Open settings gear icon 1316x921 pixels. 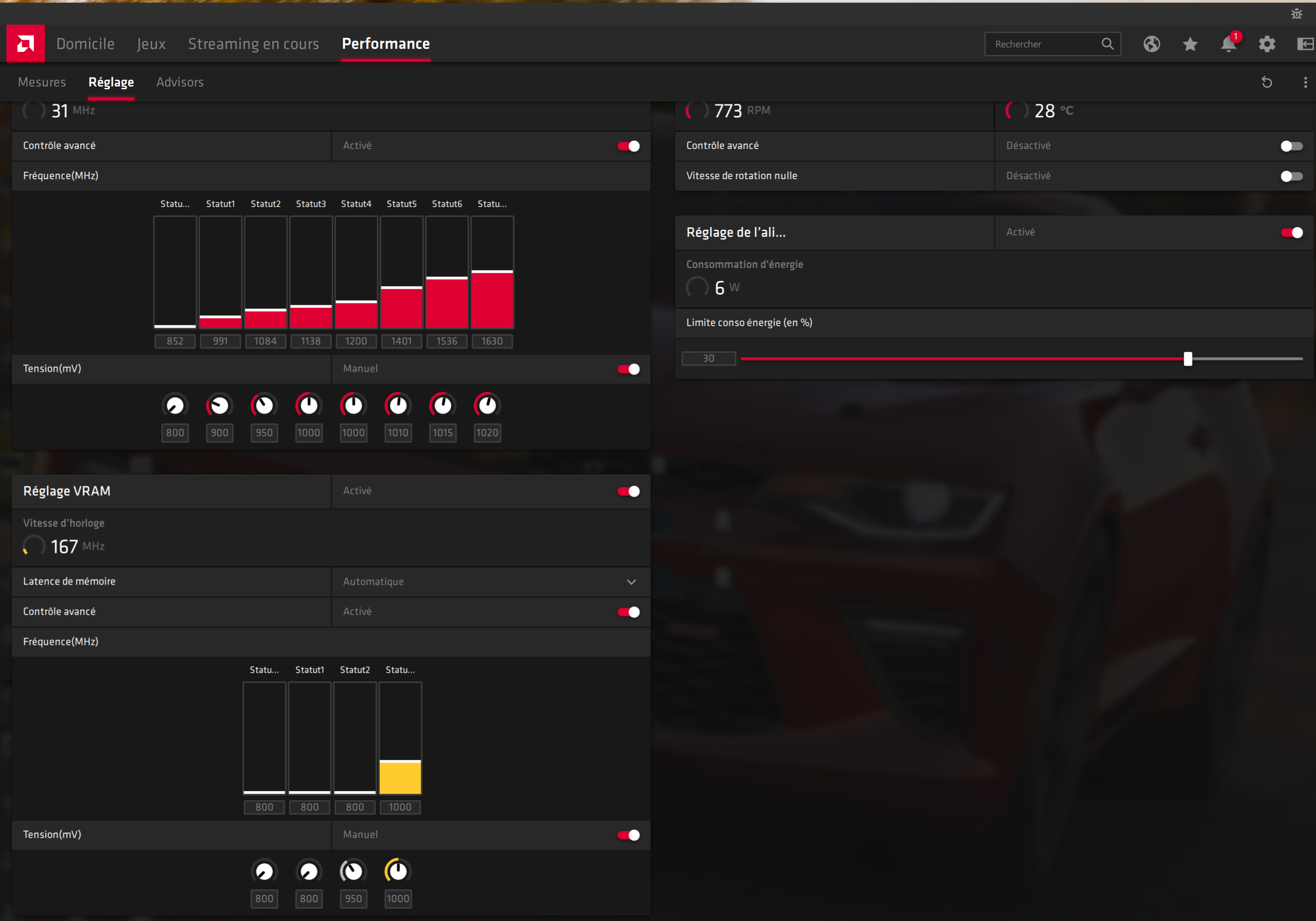coord(1267,44)
